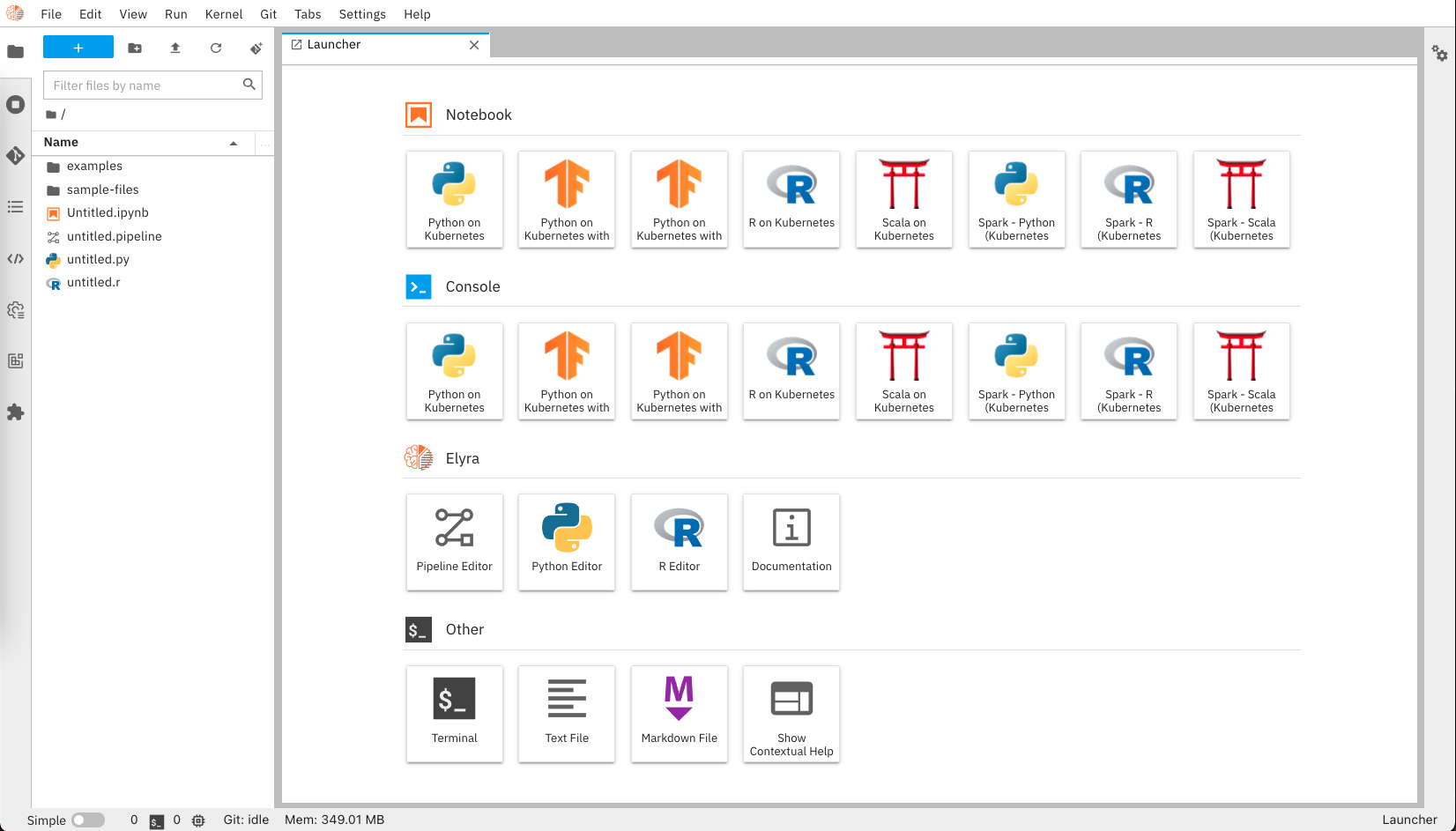Refresh the file list

(216, 48)
